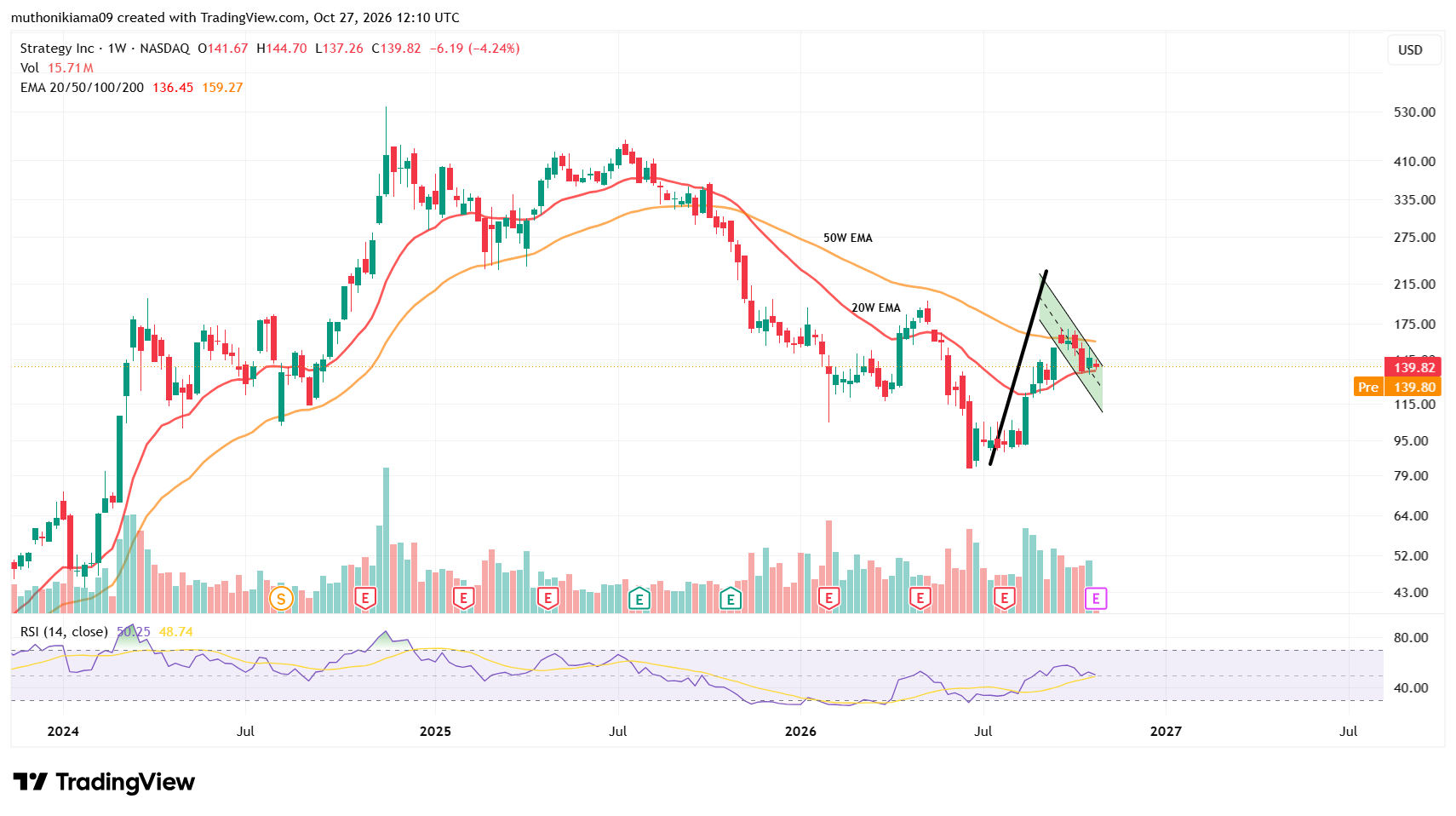Click the 410.00 price axis label

click(1414, 162)
